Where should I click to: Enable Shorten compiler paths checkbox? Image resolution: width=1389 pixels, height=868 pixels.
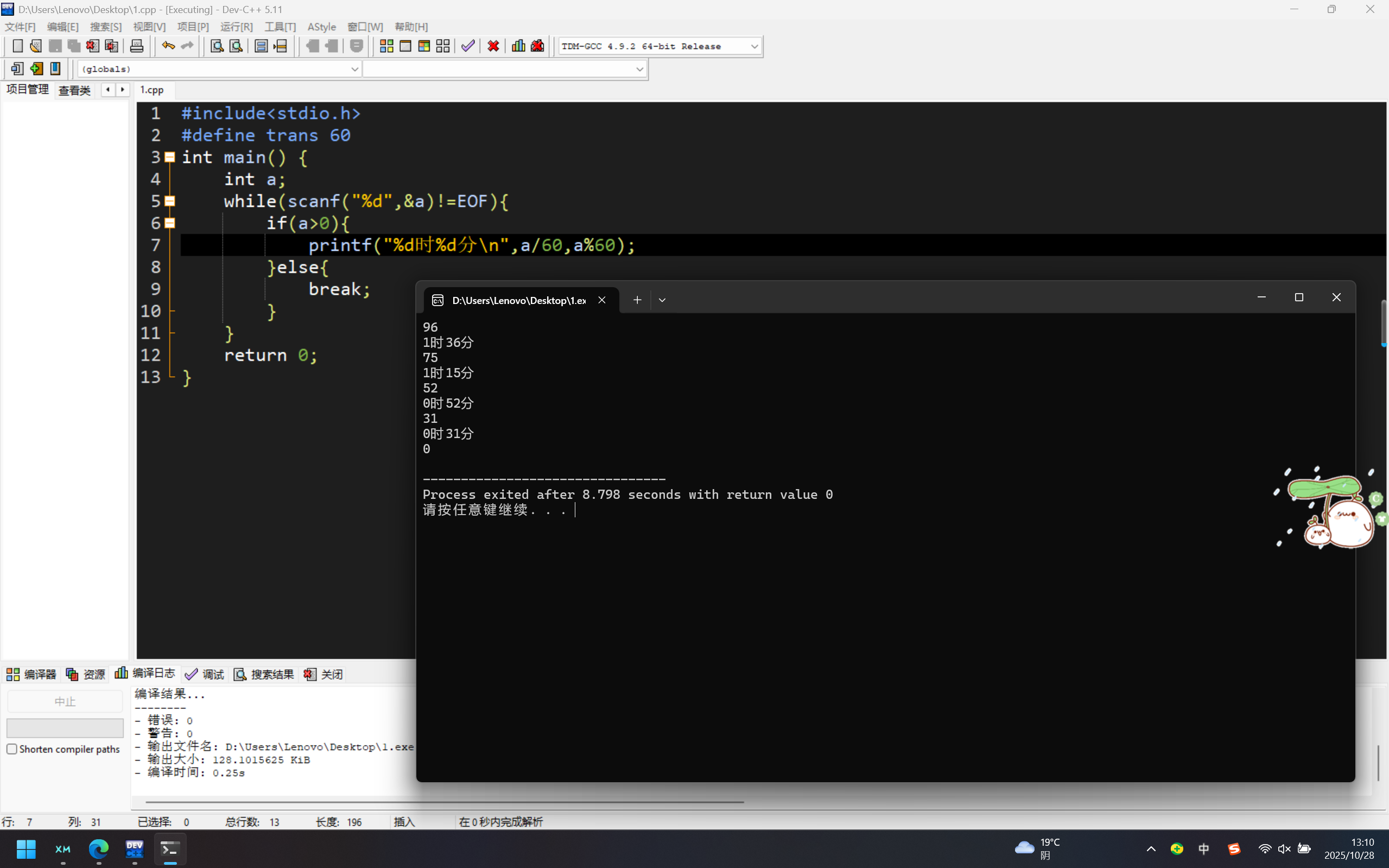pos(12,749)
